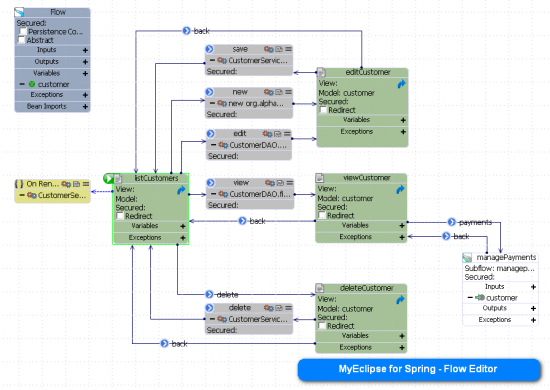The image size is (550, 390).
Task: Click the managePayments subflow icon
Action: [467, 258]
